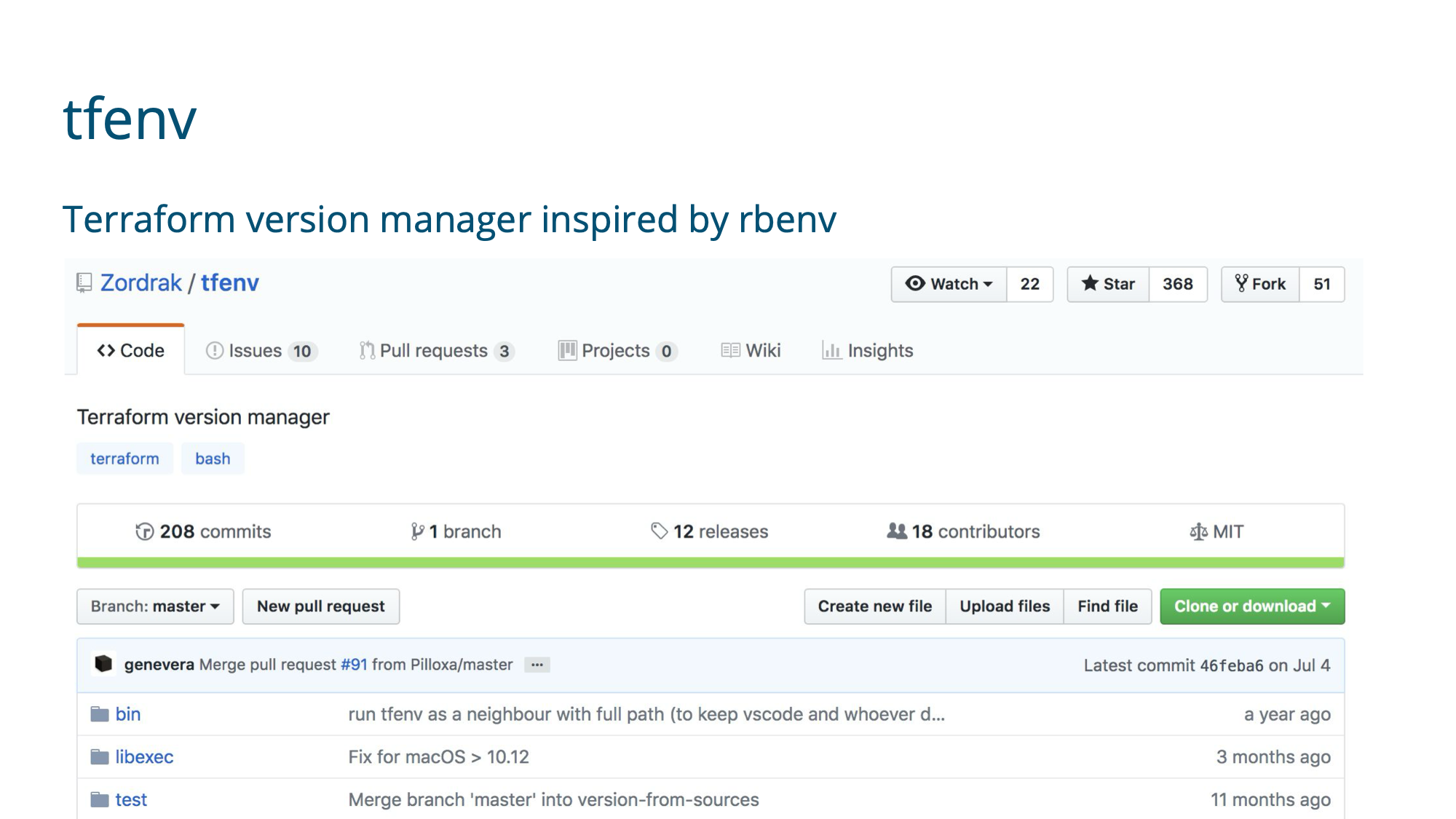The height and width of the screenshot is (819, 1456).
Task: Open the Pull requests tab
Action: (437, 351)
